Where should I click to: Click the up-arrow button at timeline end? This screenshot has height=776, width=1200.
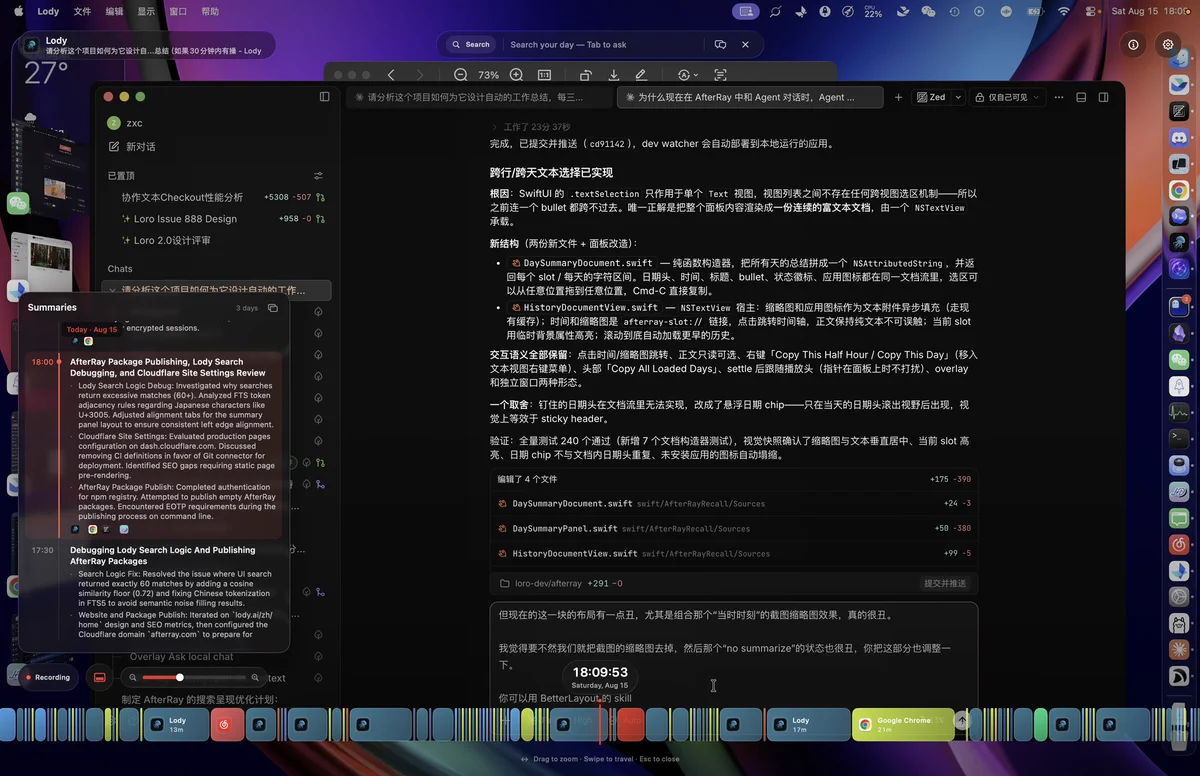click(962, 720)
